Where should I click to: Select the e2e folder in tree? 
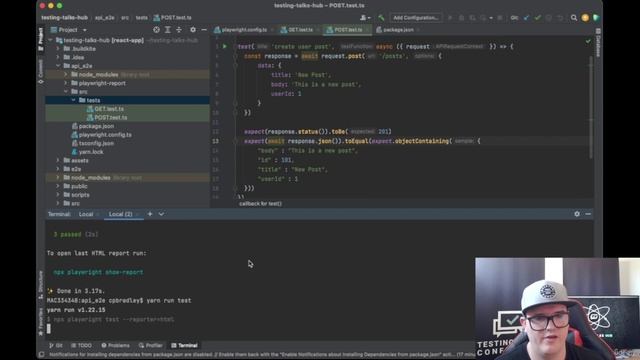coord(76,169)
